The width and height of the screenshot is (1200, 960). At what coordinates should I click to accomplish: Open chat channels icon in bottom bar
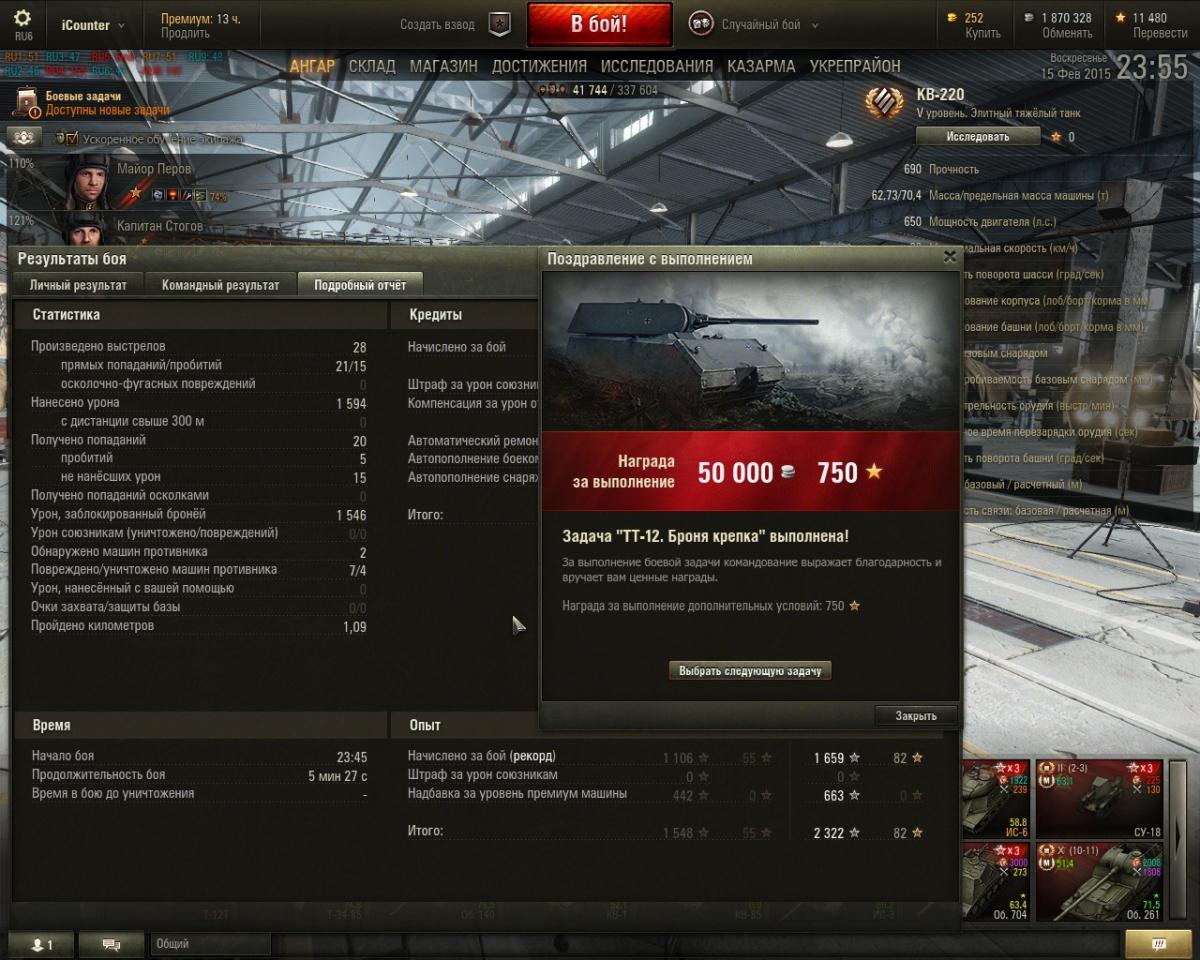click(x=111, y=943)
